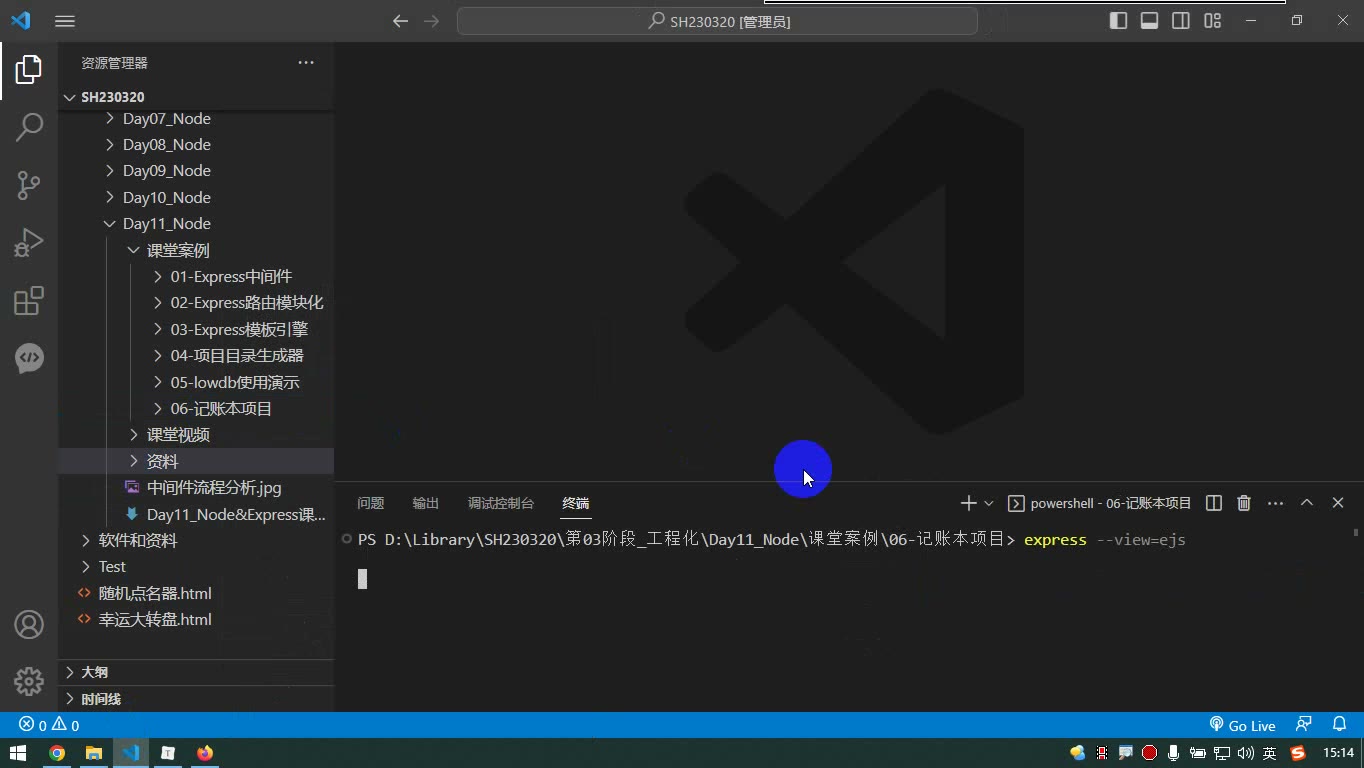Open the Search view icon
The width and height of the screenshot is (1364, 768).
point(29,127)
